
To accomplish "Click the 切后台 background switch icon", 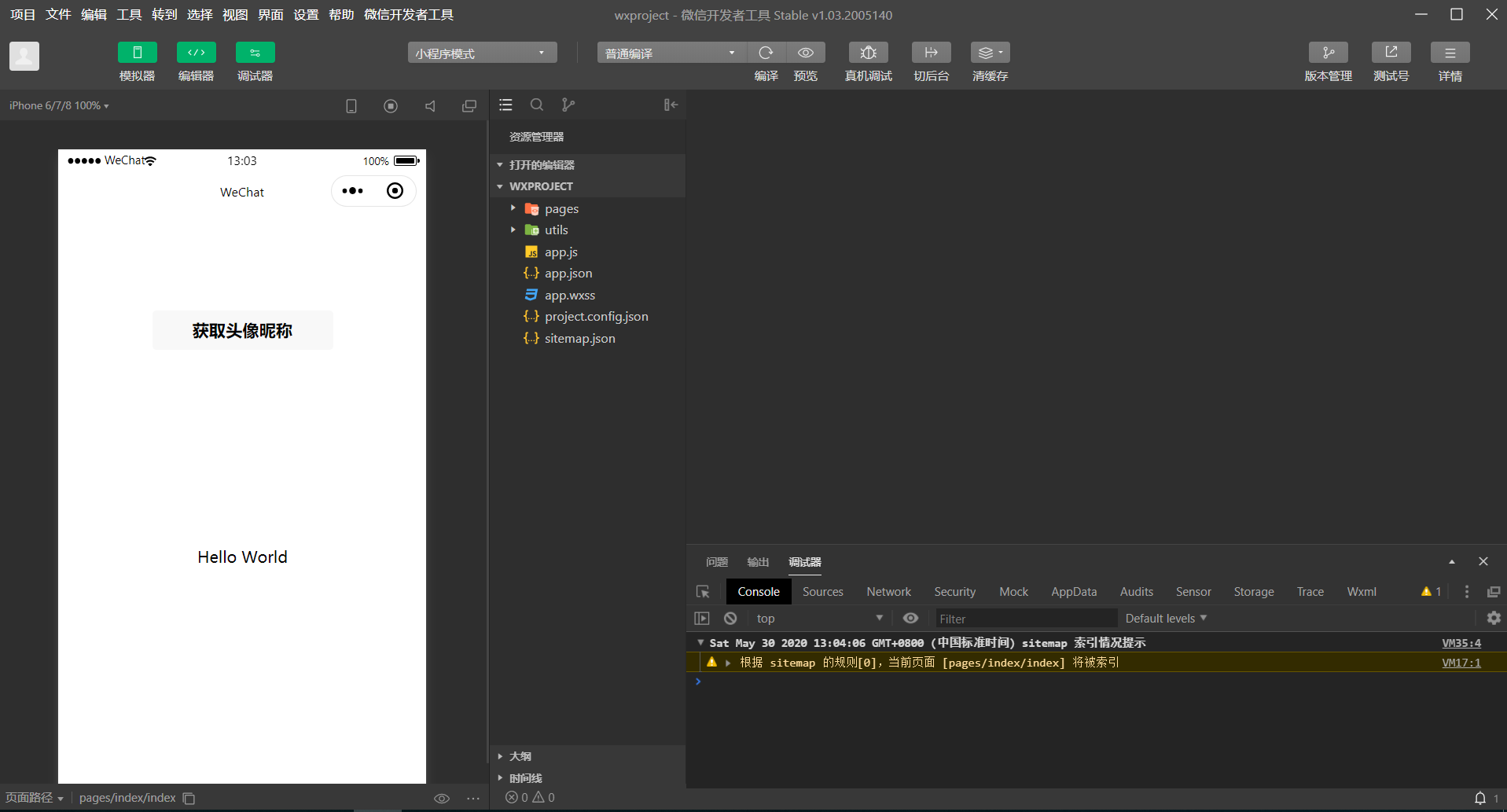I will [x=932, y=53].
